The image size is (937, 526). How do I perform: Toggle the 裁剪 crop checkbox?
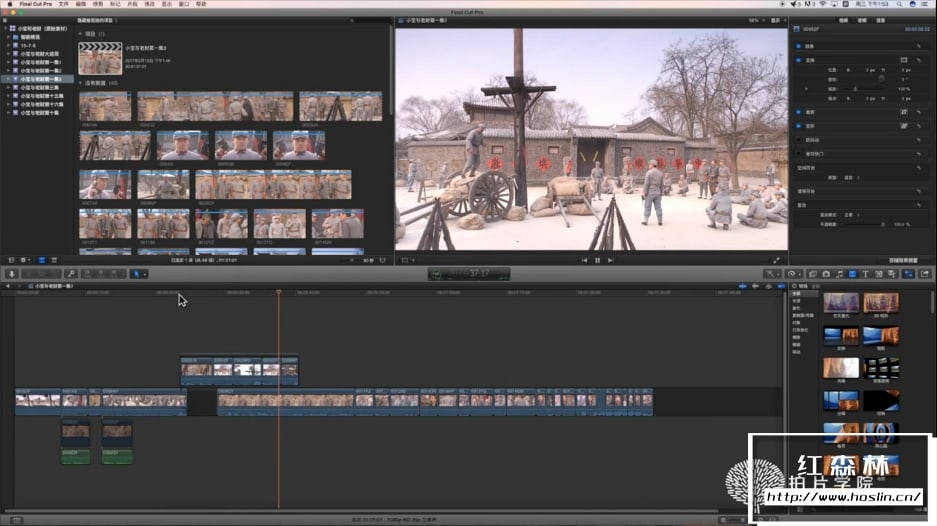coord(798,112)
